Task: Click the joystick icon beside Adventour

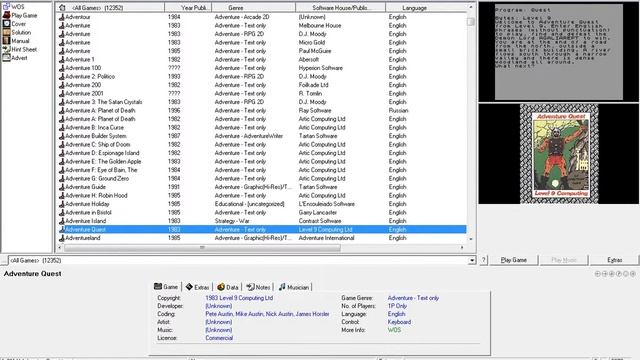Action: click(62, 17)
